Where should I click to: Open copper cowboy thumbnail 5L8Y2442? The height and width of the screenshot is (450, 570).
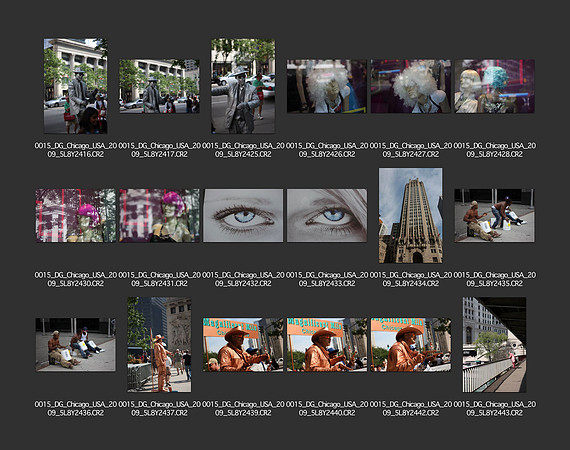click(411, 345)
